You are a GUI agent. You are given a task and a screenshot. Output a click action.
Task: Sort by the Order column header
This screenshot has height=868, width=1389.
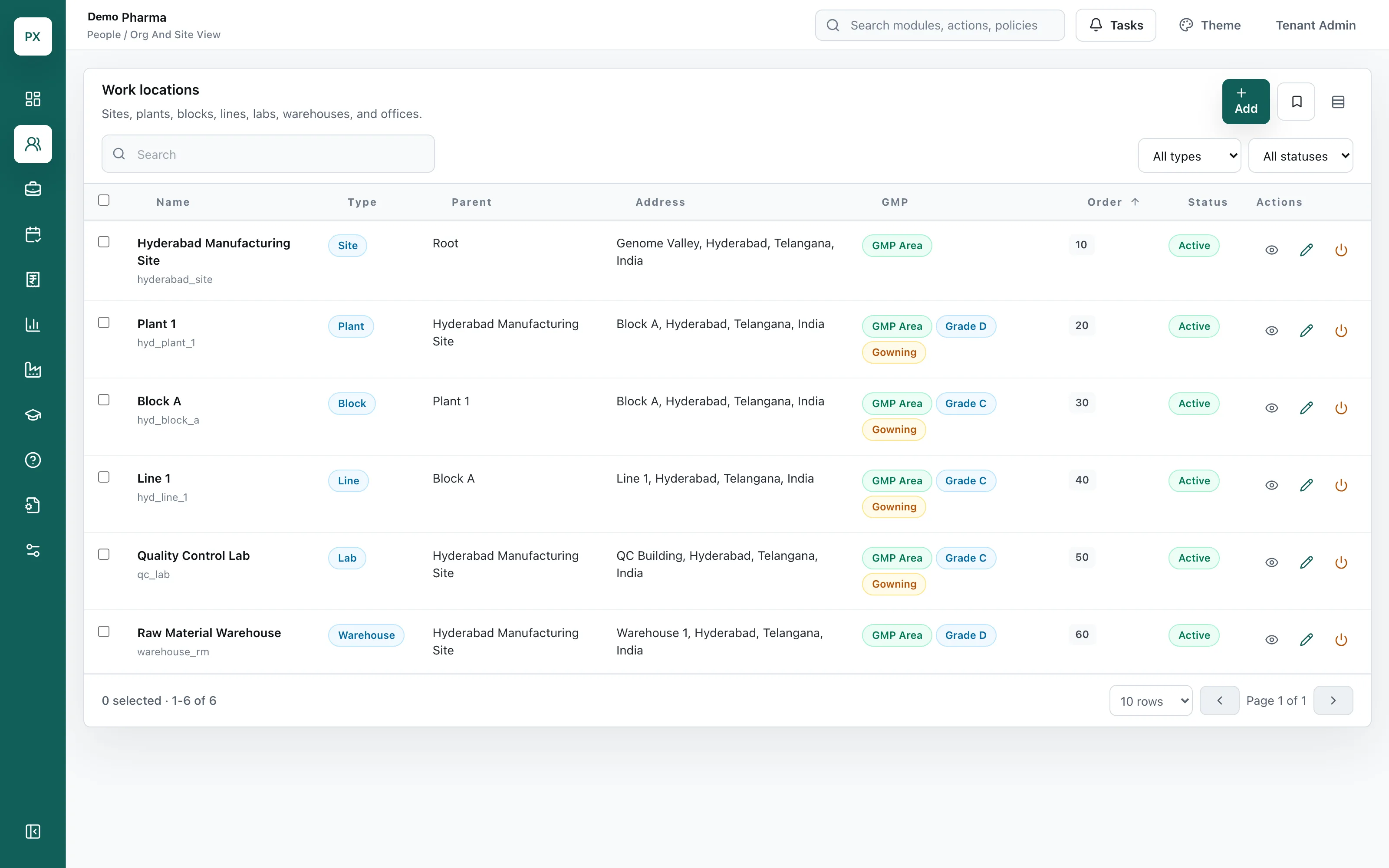pyautogui.click(x=1113, y=202)
